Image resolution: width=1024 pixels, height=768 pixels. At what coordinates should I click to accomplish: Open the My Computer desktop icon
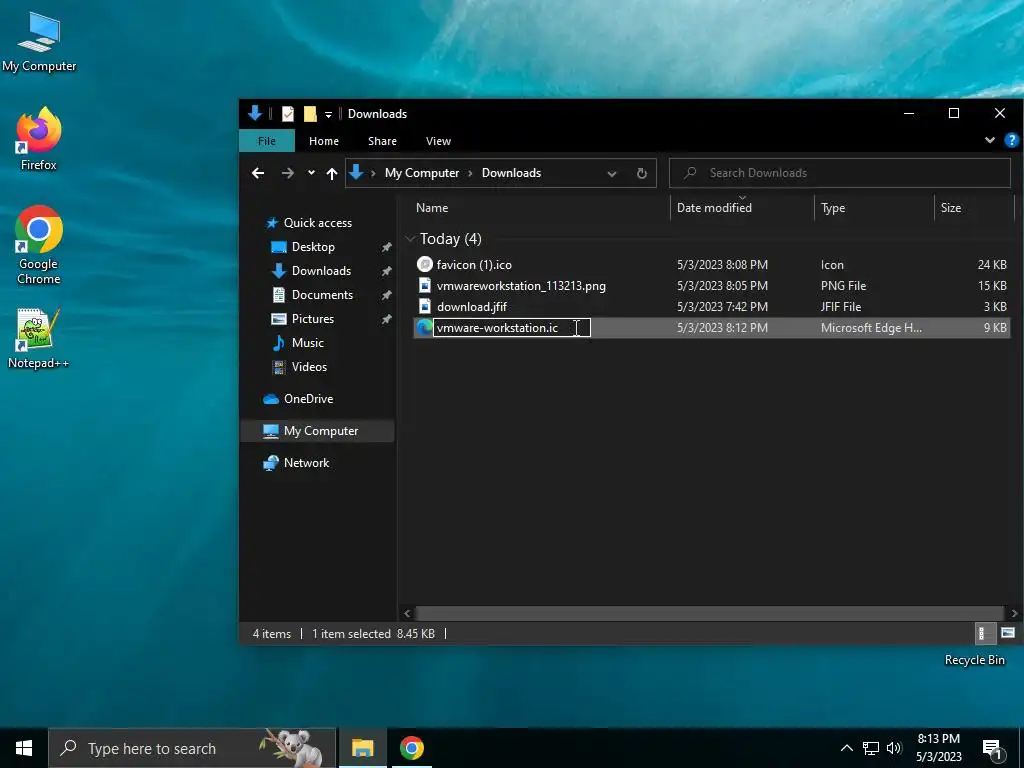[39, 42]
